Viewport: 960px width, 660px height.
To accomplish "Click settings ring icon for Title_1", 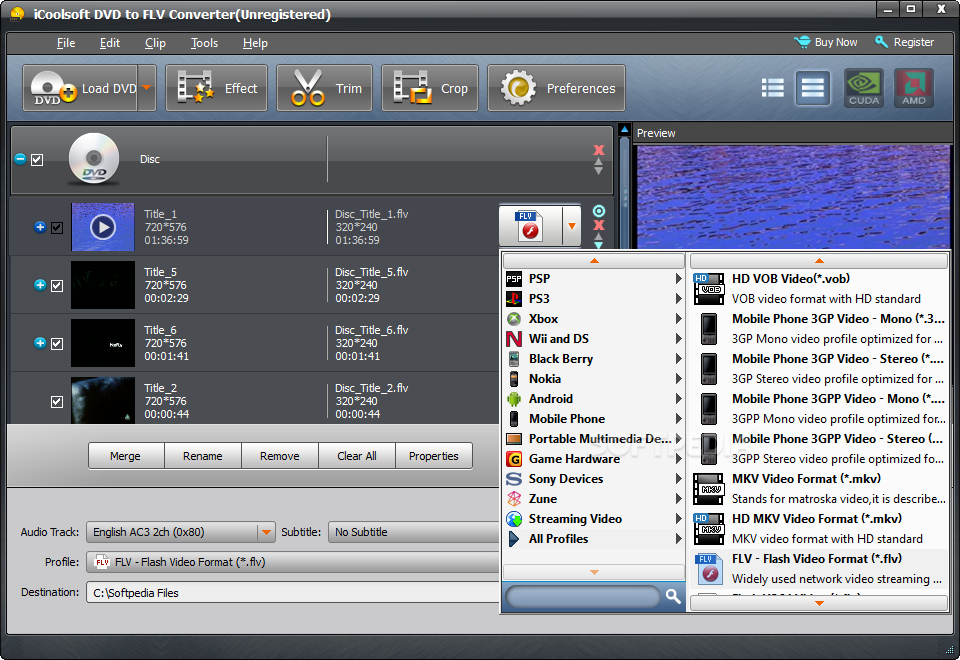I will pos(599,211).
